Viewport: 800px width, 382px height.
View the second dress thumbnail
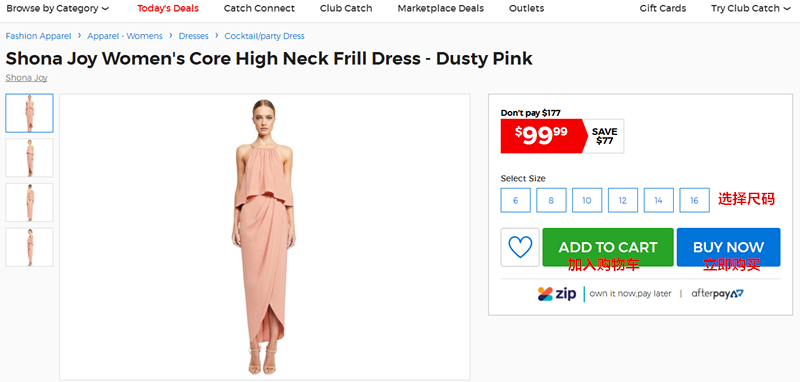[30, 158]
